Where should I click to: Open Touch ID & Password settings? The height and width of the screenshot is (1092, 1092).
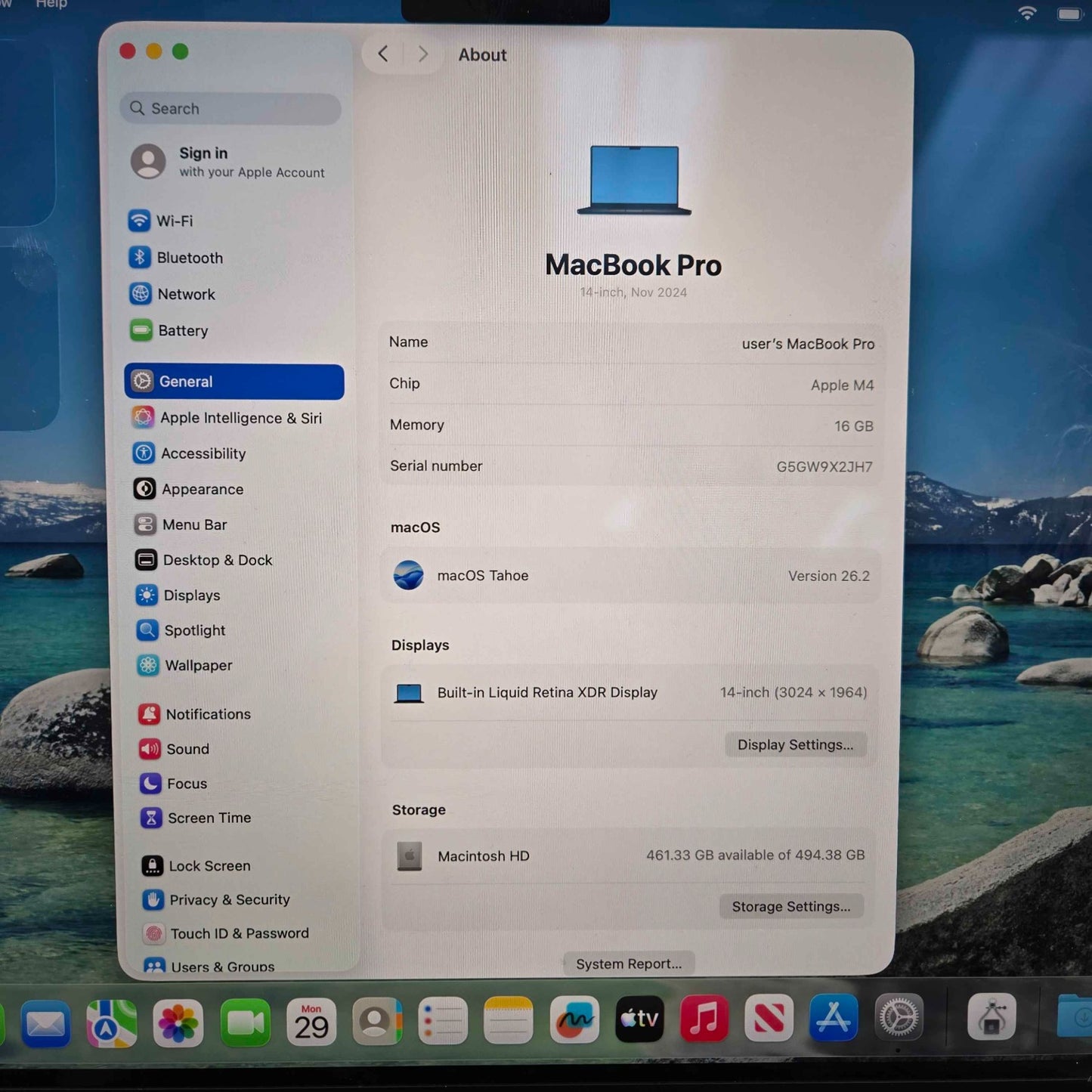[239, 933]
